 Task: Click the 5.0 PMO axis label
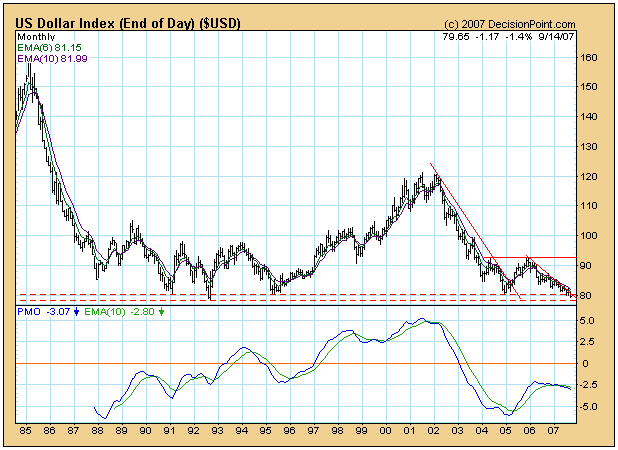click(x=587, y=321)
